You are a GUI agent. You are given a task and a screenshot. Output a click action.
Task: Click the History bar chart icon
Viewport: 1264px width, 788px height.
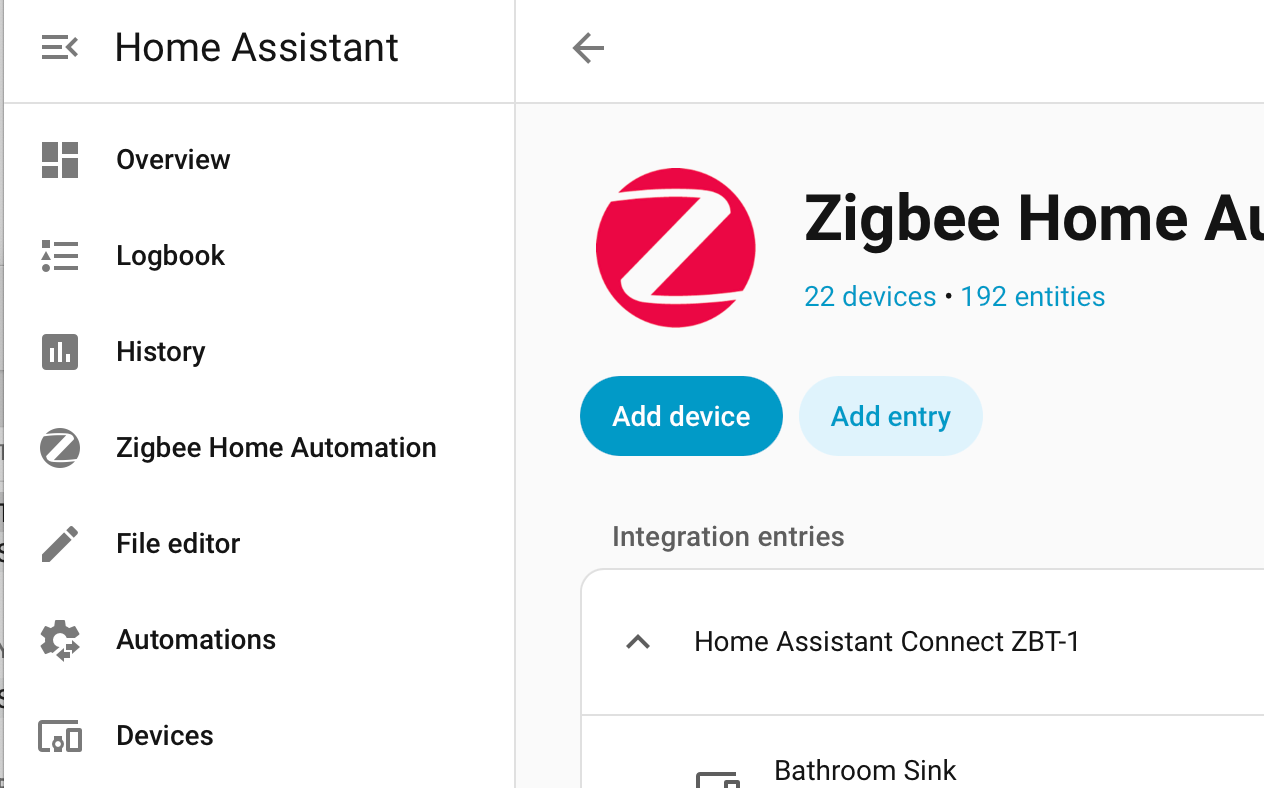coord(60,352)
